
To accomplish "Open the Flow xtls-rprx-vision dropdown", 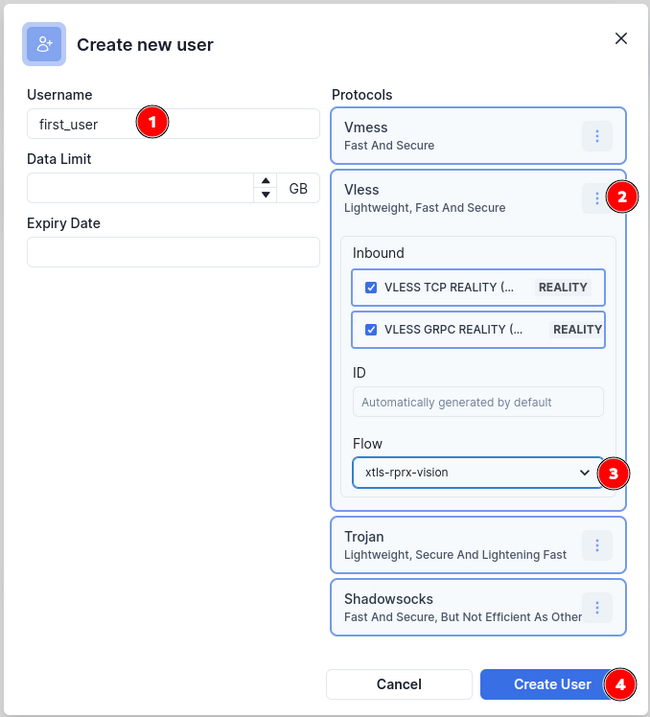I will 472,472.
